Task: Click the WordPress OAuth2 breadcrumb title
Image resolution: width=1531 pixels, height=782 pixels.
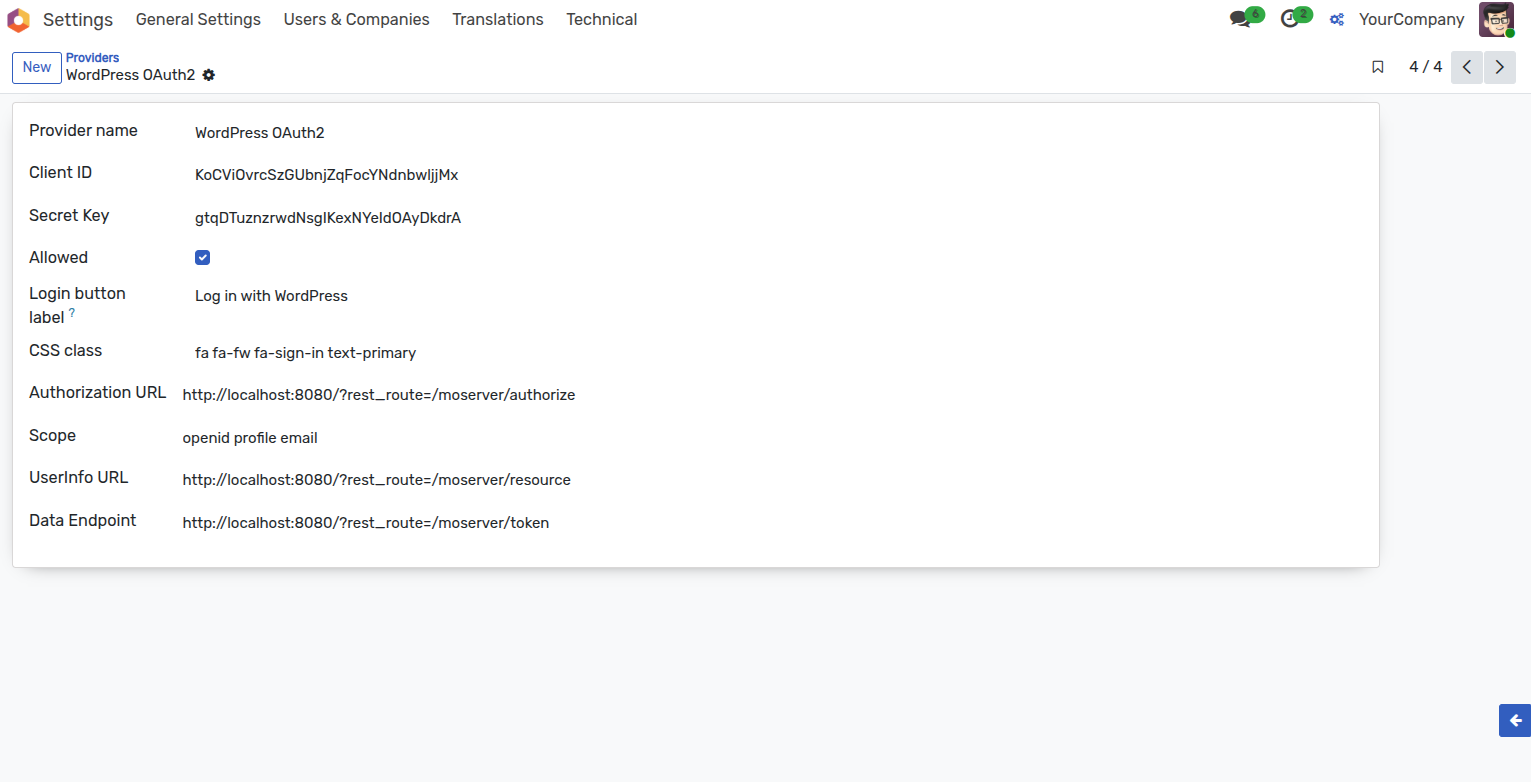Action: 130,75
